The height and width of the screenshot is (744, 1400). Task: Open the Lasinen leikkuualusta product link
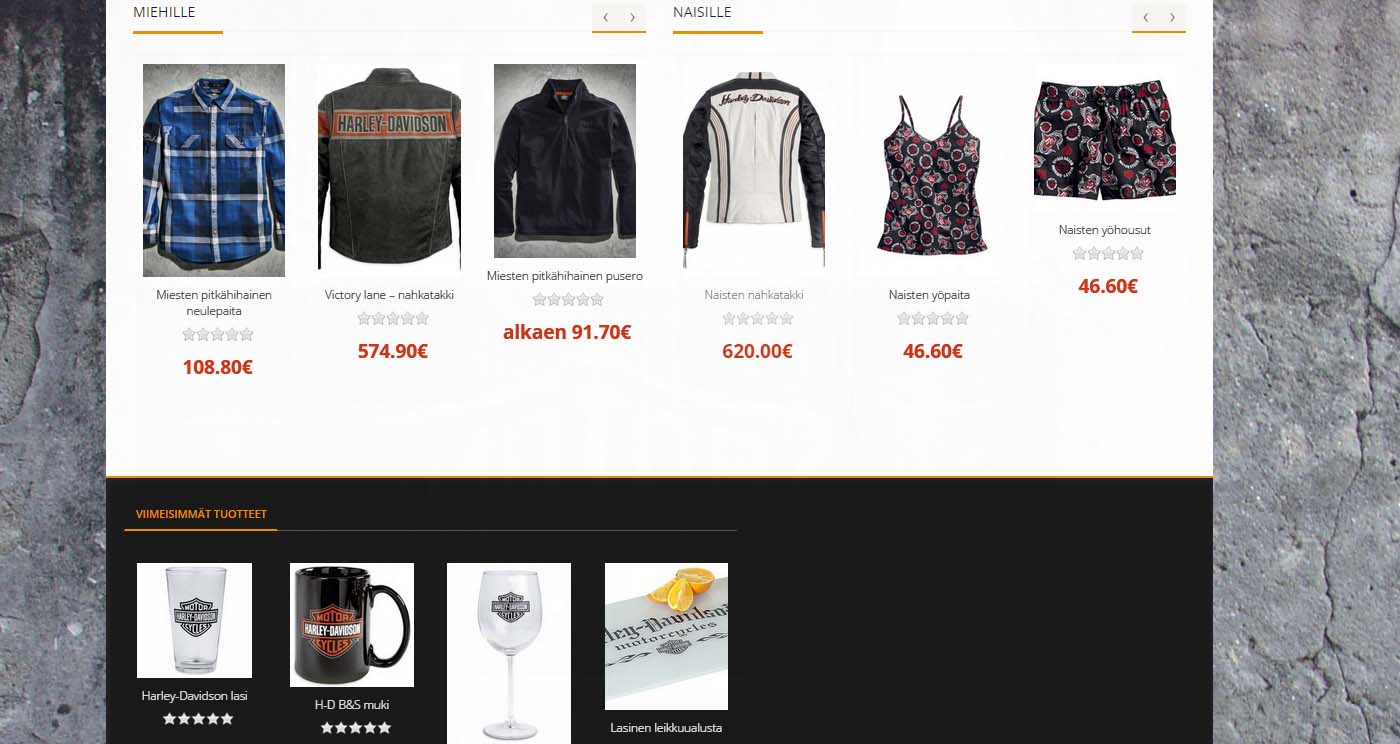pyautogui.click(x=666, y=728)
